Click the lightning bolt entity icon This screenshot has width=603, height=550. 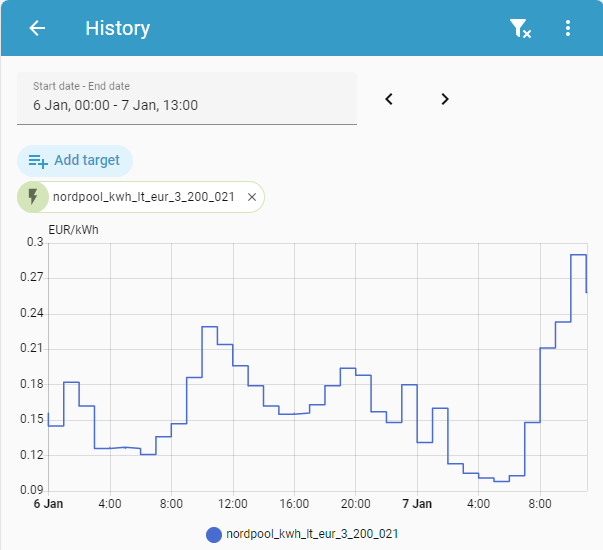(33, 197)
